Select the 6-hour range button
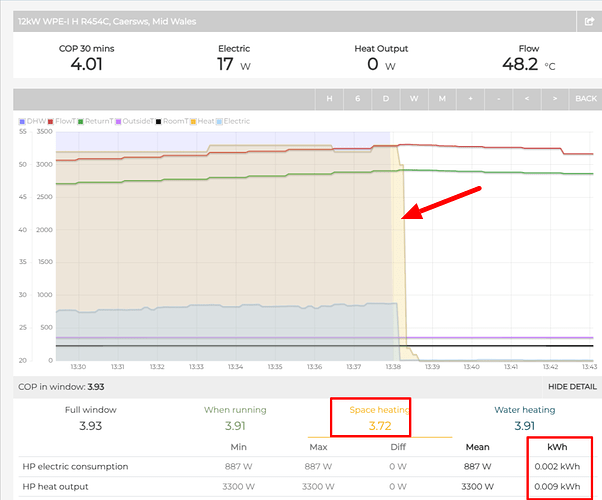The height and width of the screenshot is (500, 602). [357, 99]
